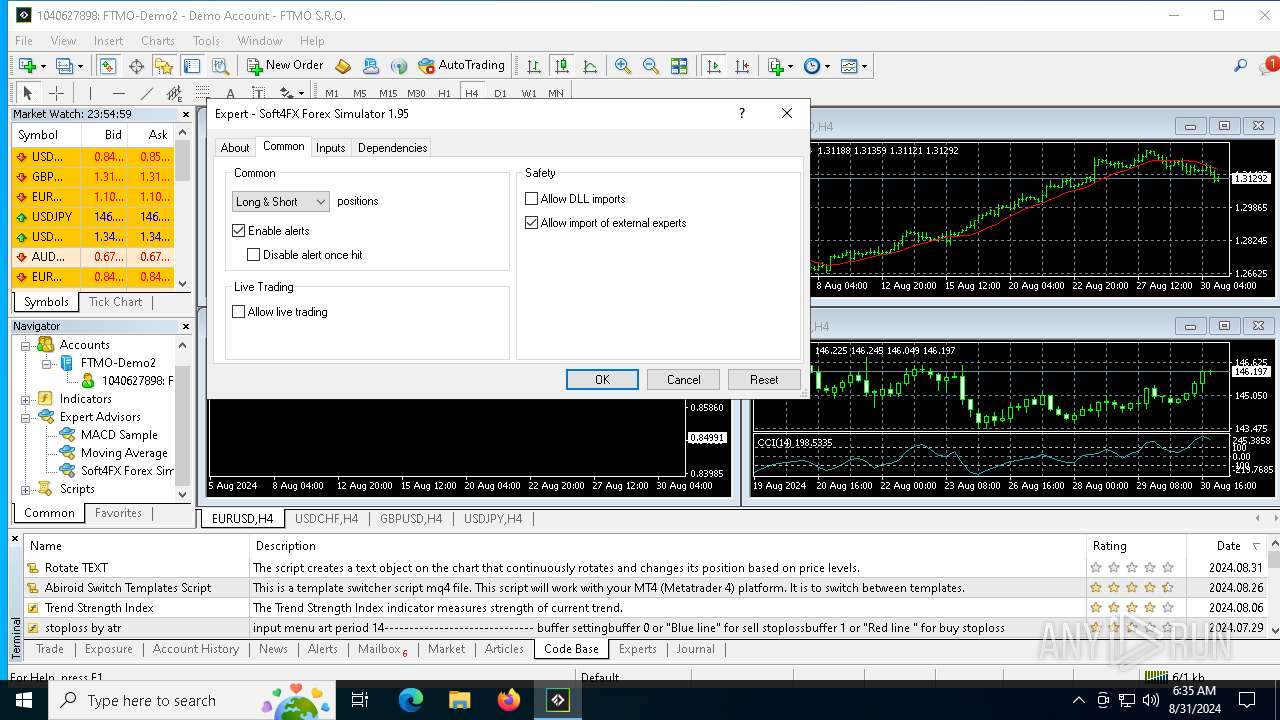Toggle the AutoTrading button

pyautogui.click(x=462, y=66)
